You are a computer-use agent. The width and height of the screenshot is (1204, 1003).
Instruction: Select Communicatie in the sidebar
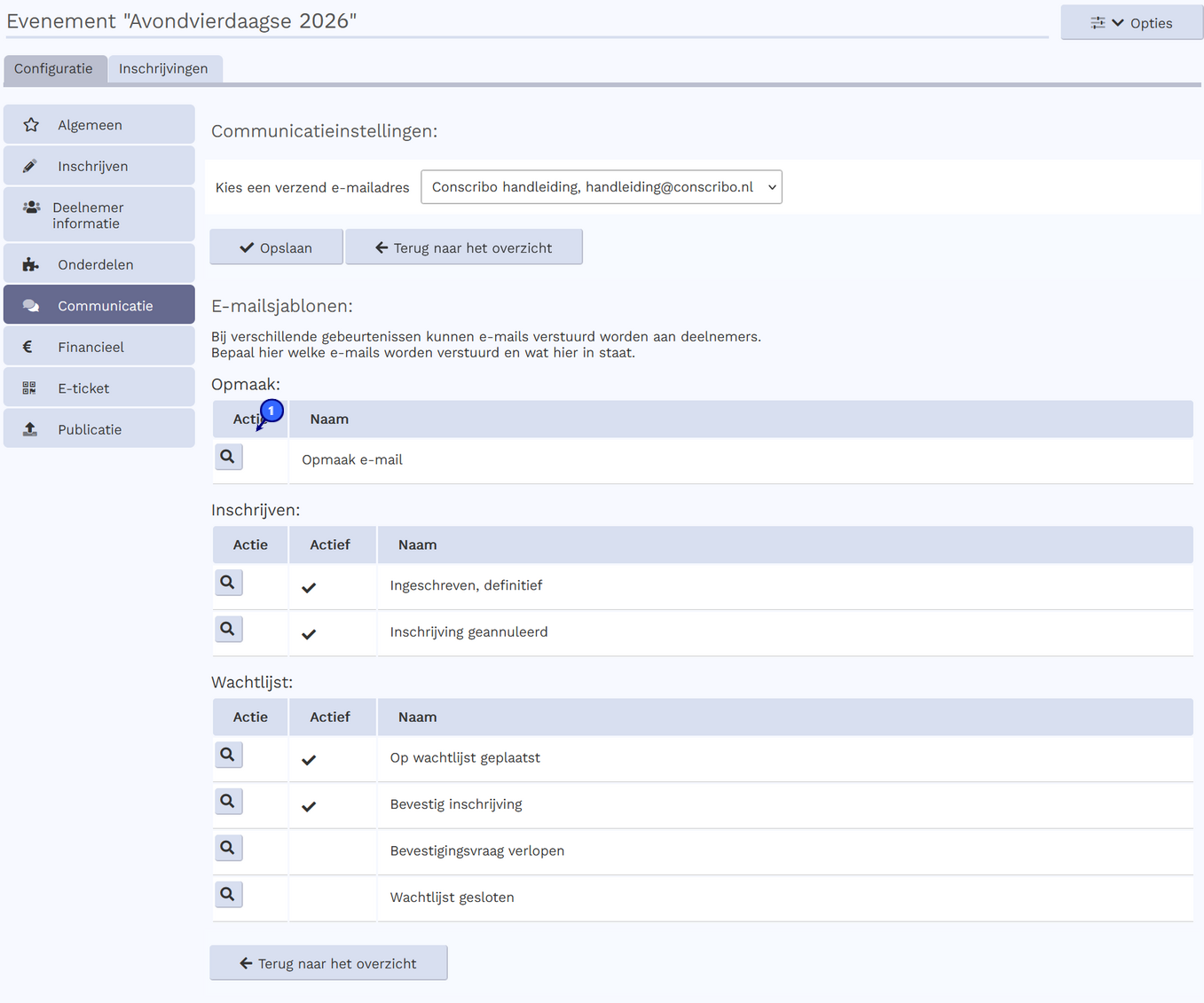[x=98, y=304]
